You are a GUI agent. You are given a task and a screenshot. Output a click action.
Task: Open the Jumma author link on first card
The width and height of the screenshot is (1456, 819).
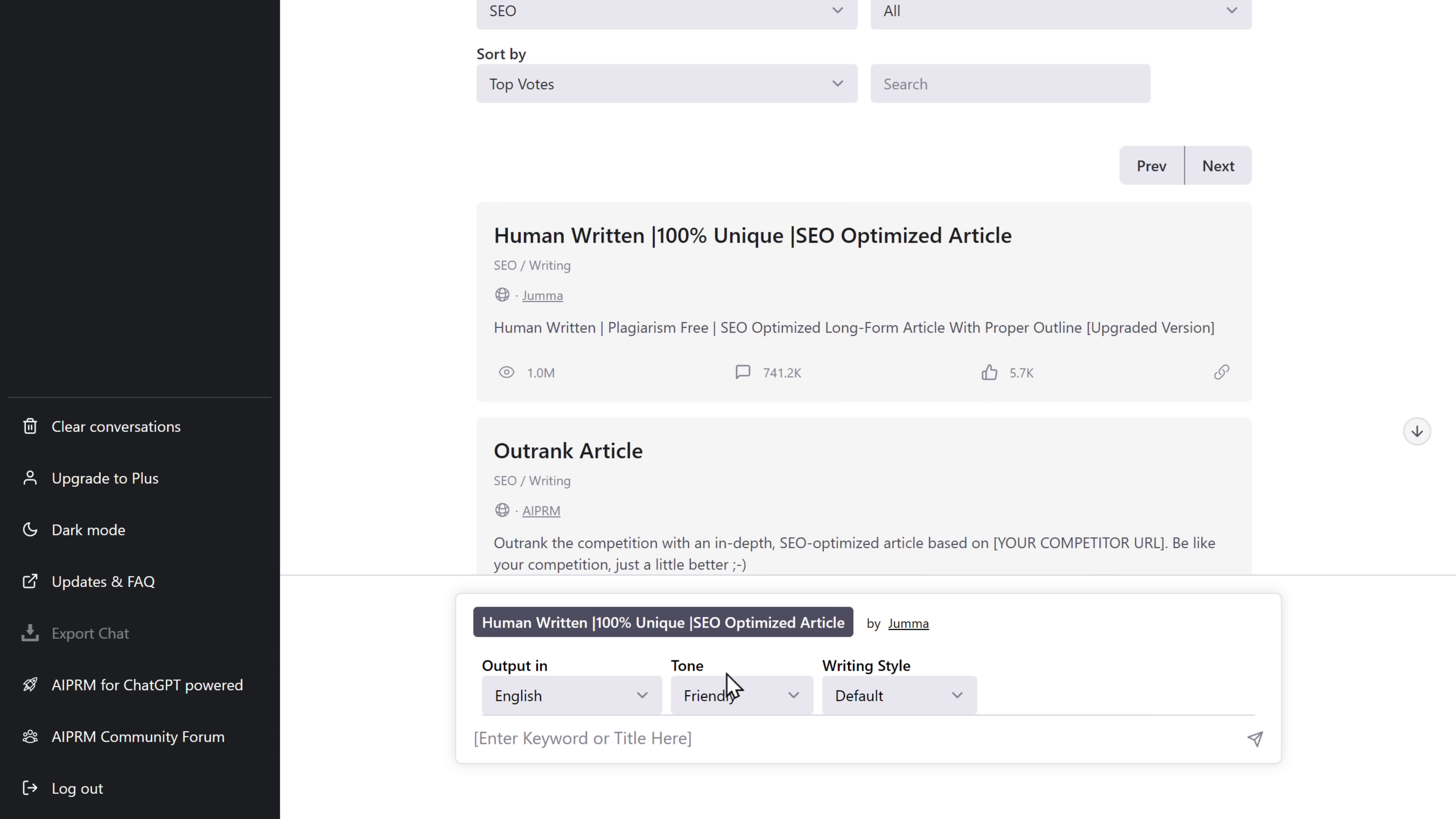[x=542, y=296]
